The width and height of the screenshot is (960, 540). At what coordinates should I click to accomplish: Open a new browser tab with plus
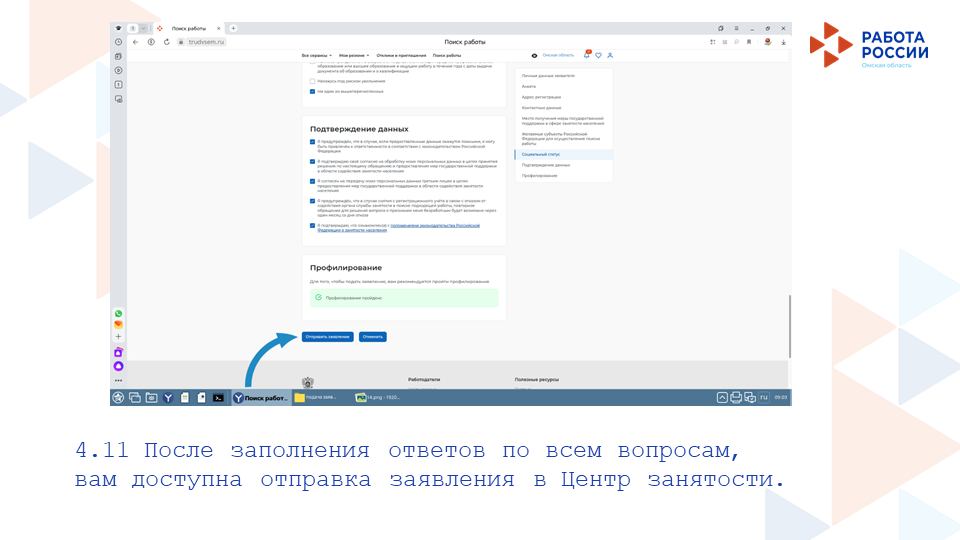coord(233,28)
